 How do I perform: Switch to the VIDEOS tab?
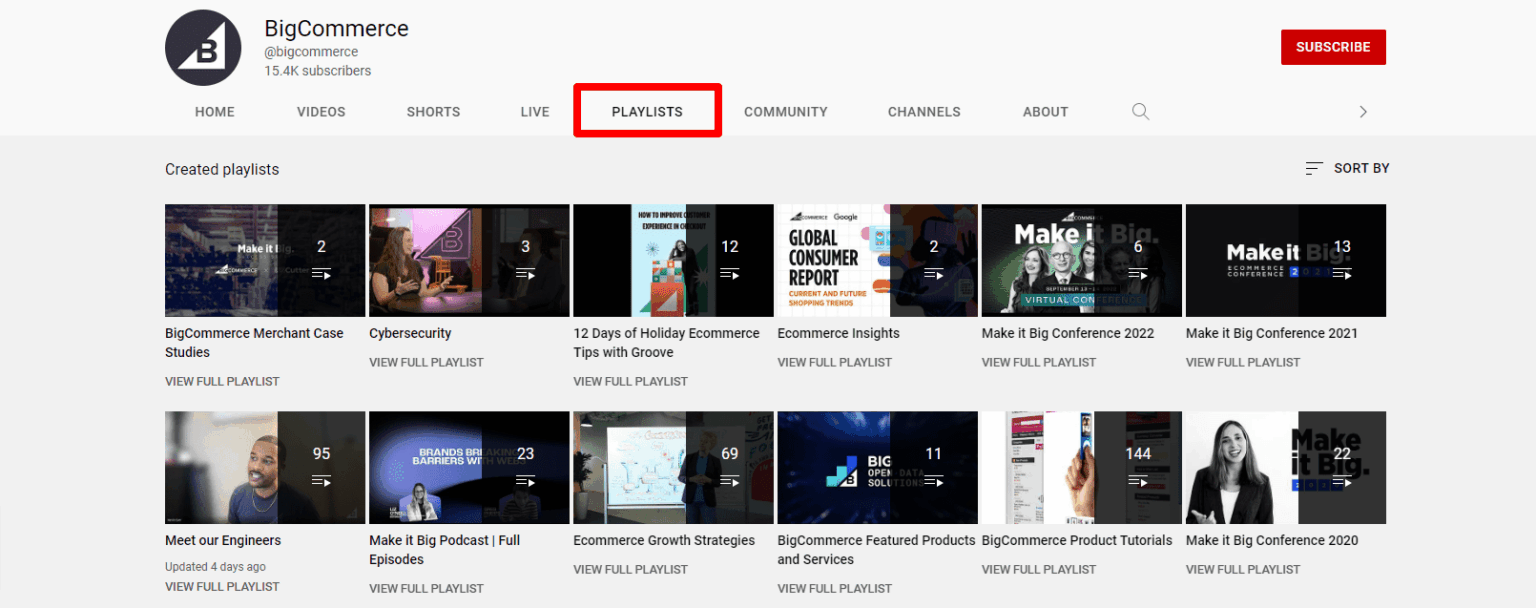point(321,112)
